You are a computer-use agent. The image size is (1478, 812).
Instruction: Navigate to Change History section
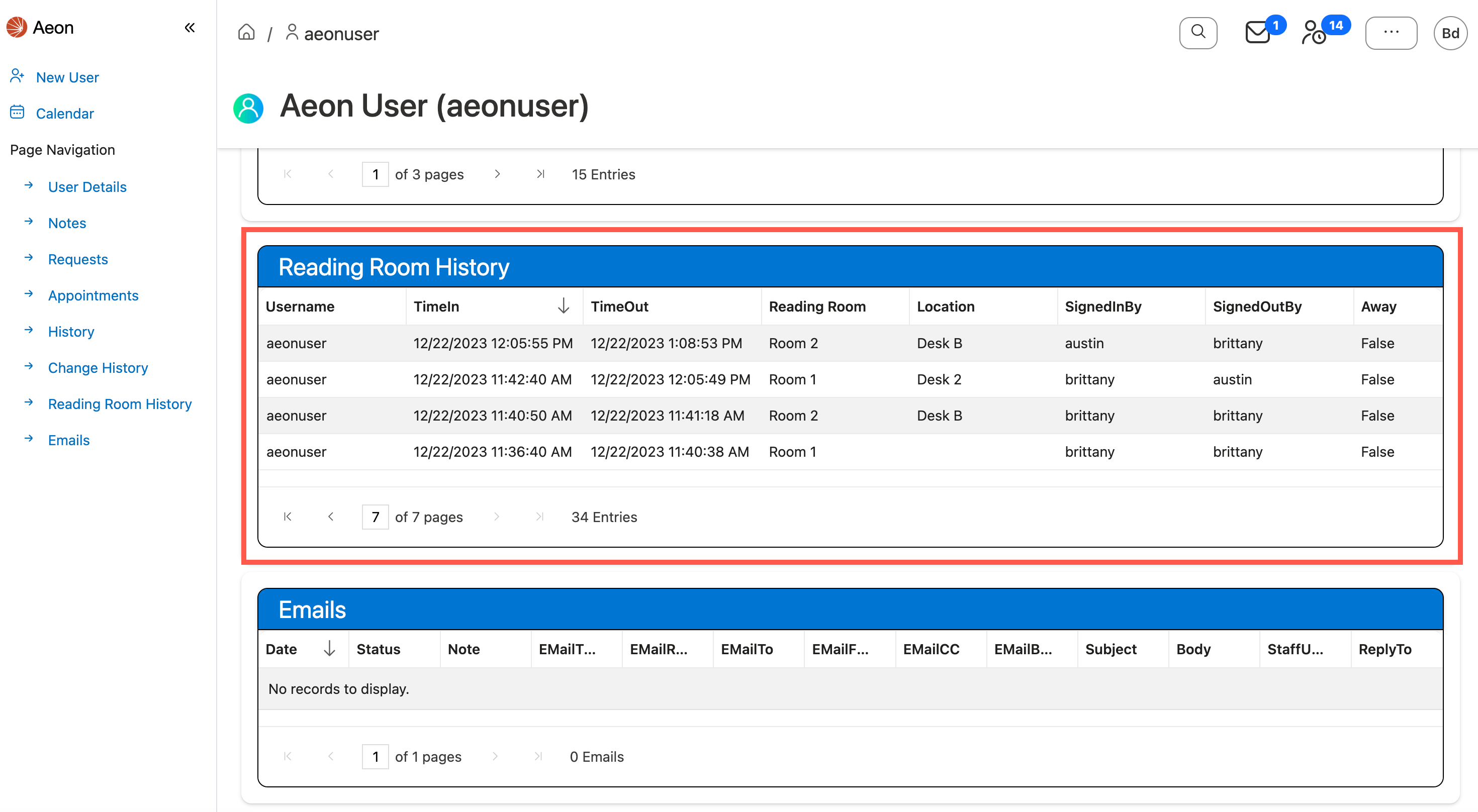[x=98, y=368]
